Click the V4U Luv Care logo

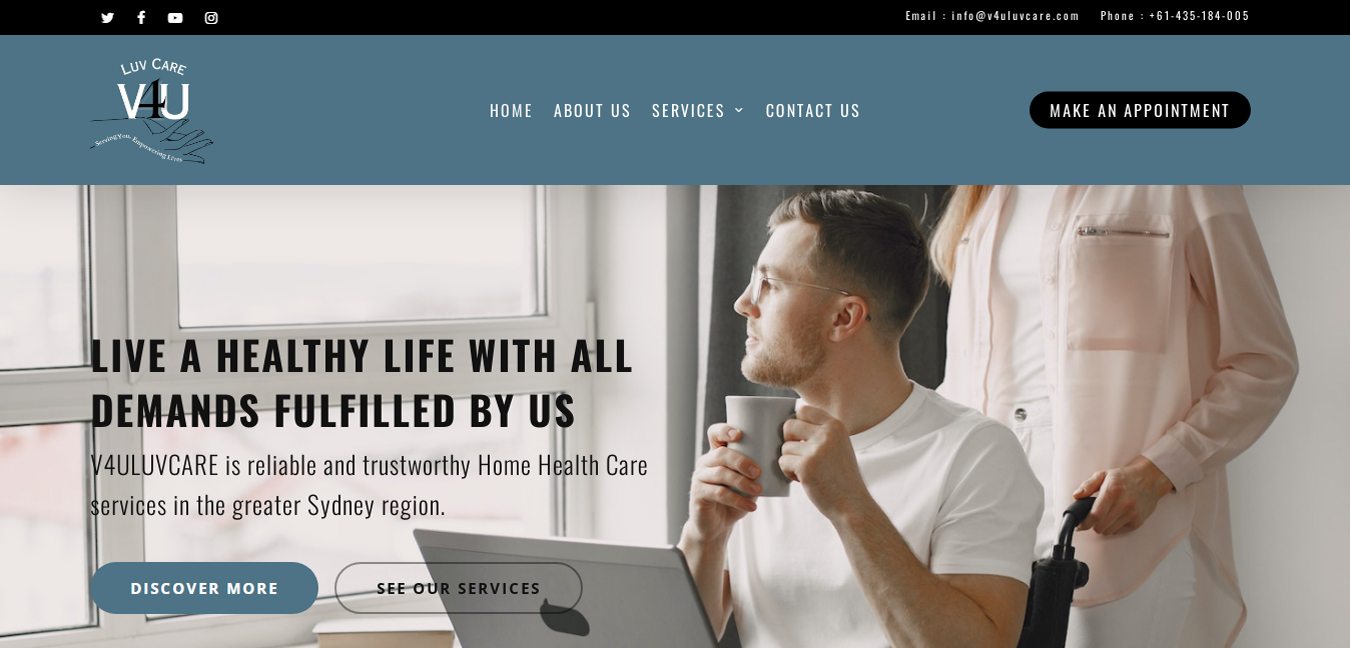[x=152, y=110]
